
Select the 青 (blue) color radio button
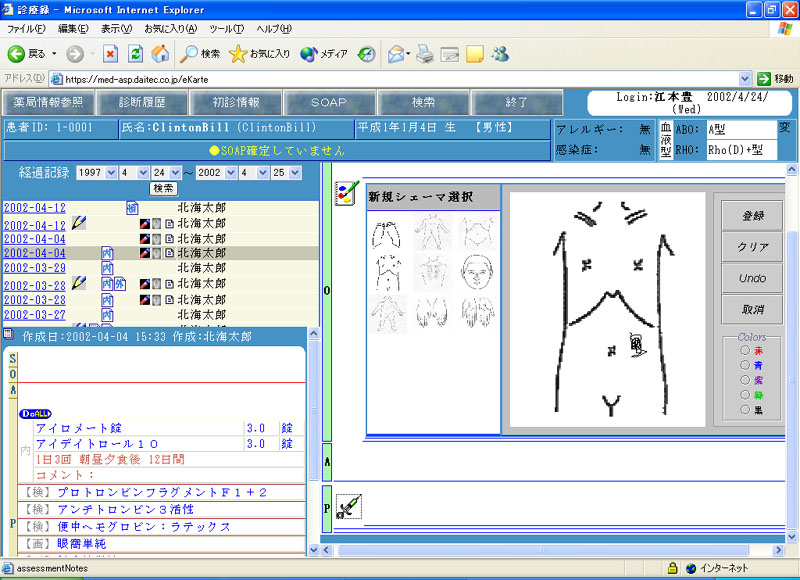point(744,365)
